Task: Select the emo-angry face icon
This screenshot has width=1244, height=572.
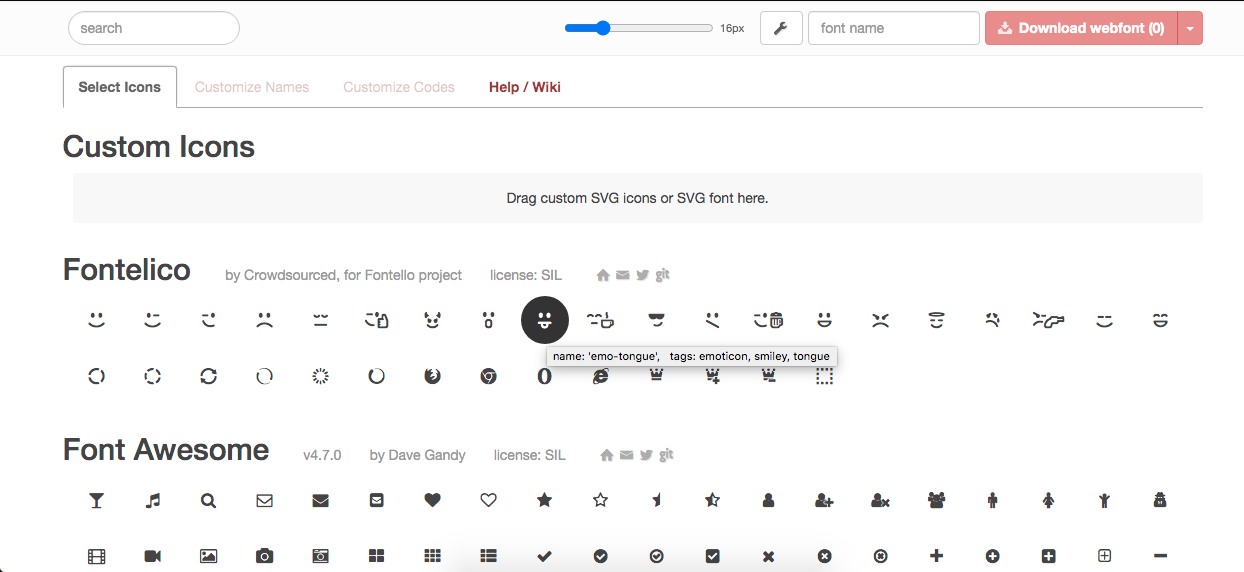Action: (881, 320)
